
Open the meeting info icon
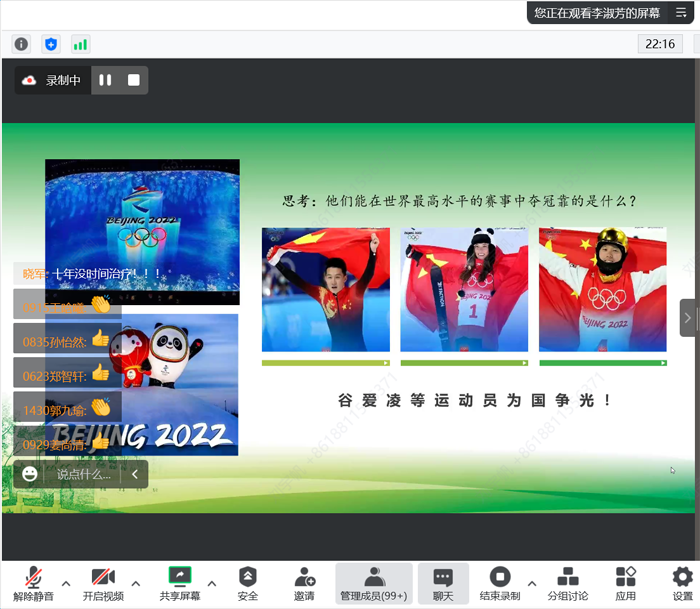[21, 44]
